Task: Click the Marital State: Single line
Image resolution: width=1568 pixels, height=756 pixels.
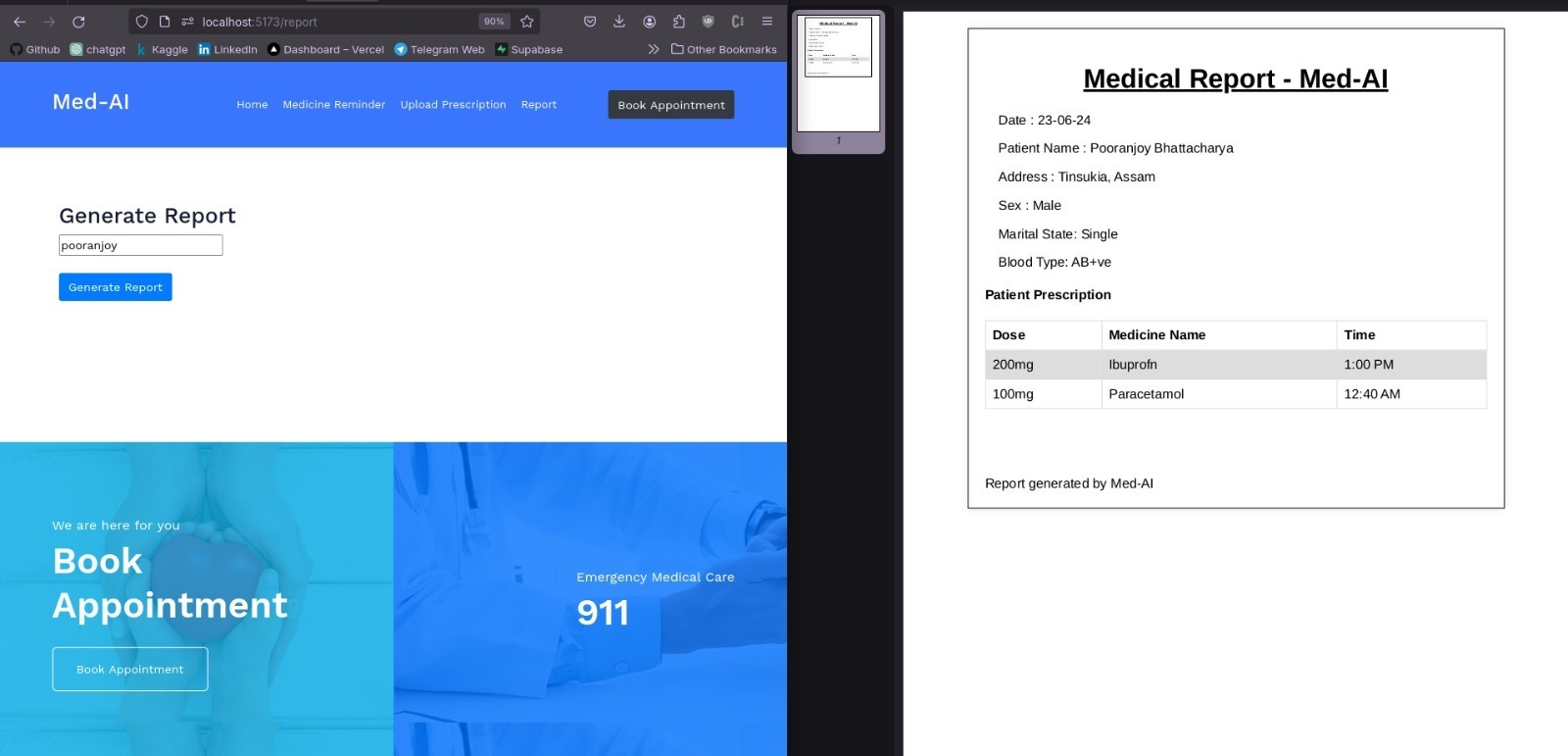Action: tap(1057, 233)
